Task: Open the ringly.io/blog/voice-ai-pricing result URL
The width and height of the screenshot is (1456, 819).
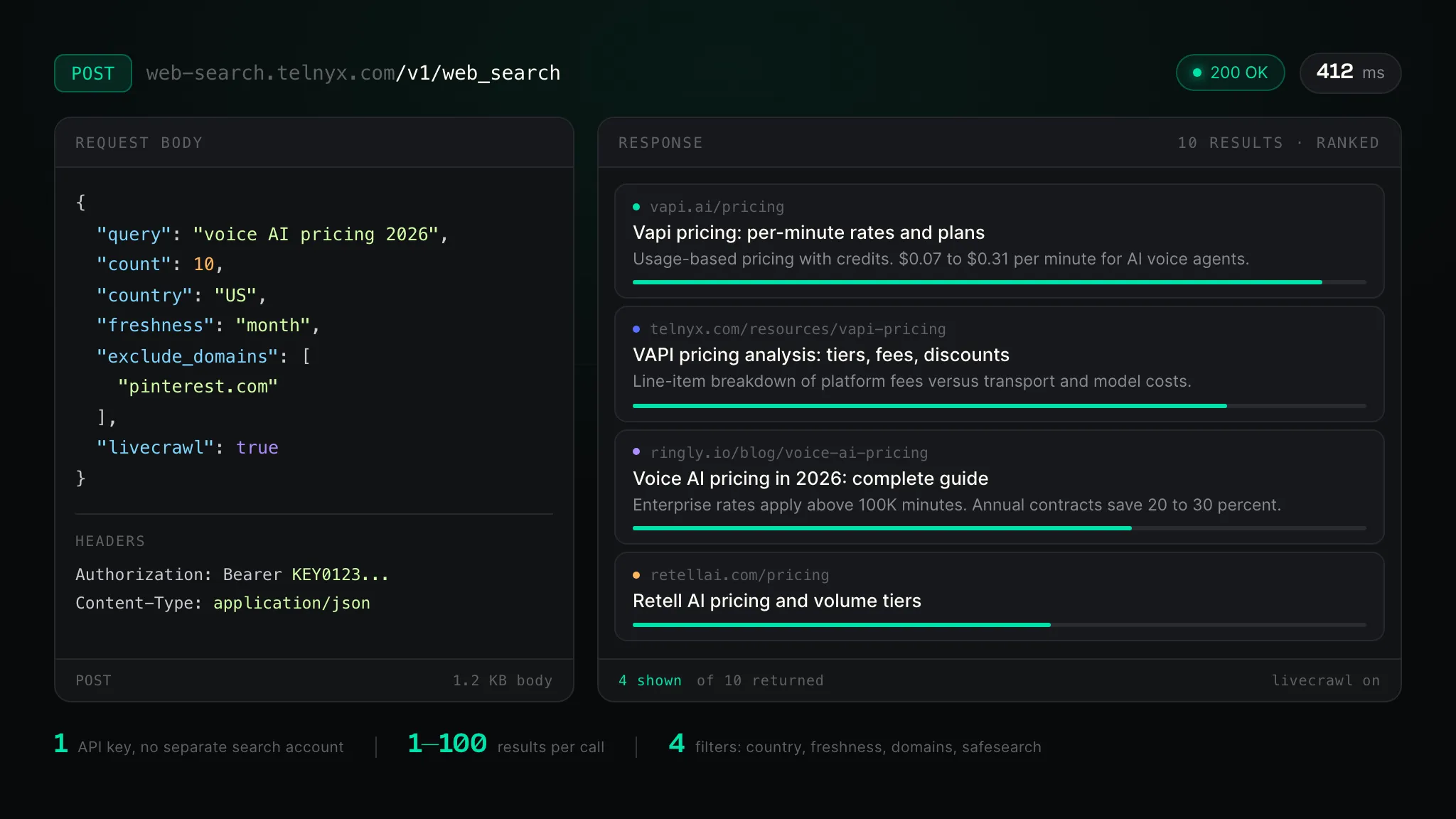Action: coord(788,453)
